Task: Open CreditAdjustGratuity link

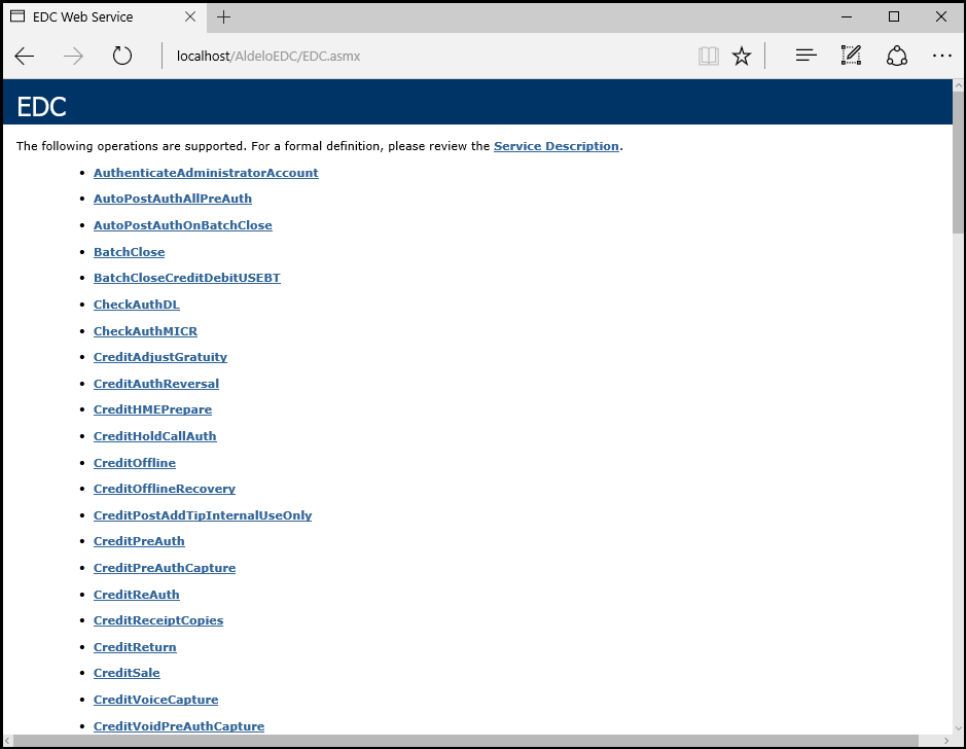Action: 160,357
